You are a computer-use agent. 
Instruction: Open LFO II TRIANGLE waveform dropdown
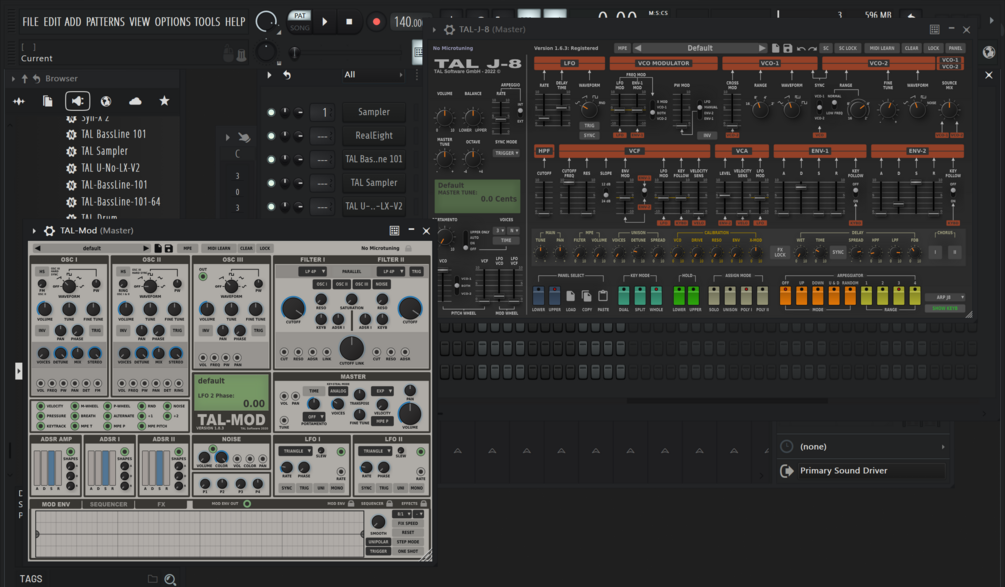pyautogui.click(x=376, y=451)
